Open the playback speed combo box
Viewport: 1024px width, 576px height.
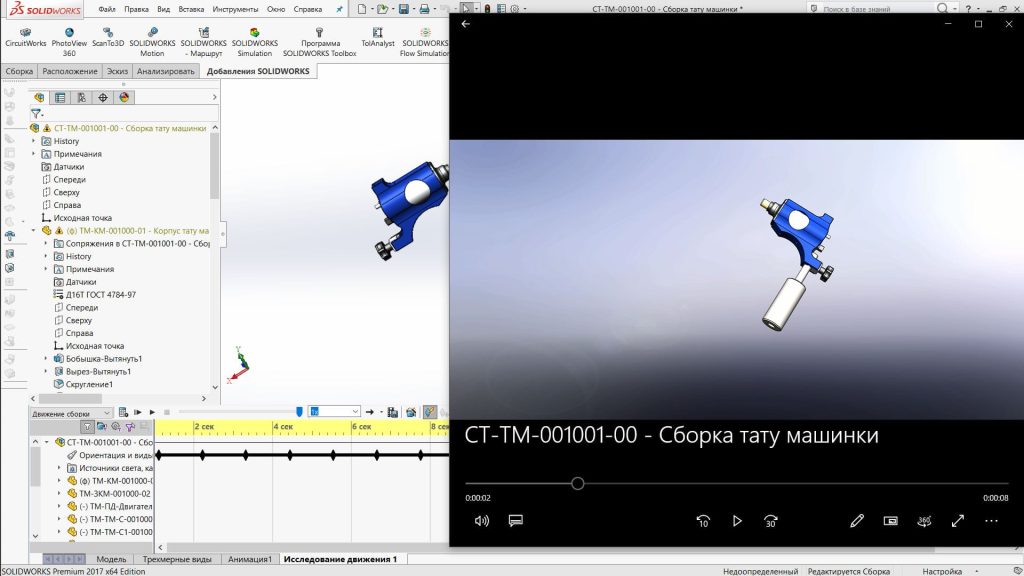(334, 411)
